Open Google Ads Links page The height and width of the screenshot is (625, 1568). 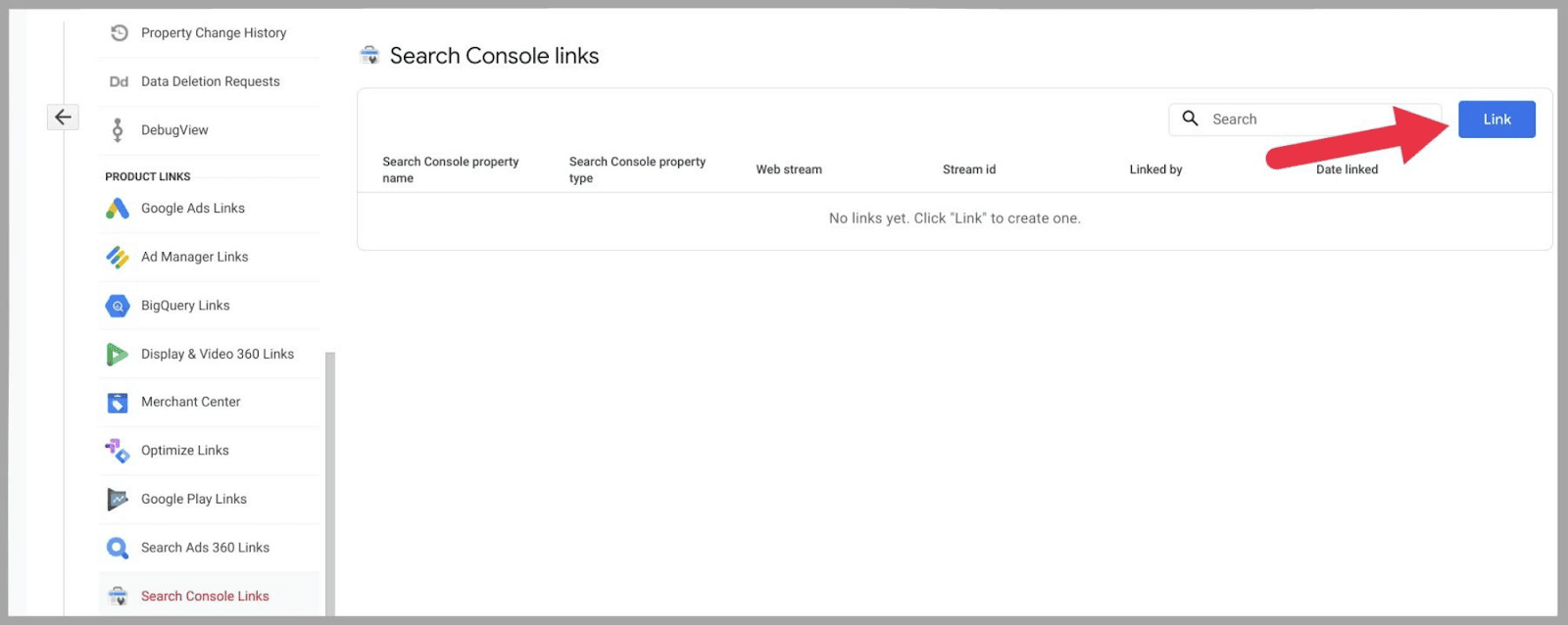tap(193, 208)
